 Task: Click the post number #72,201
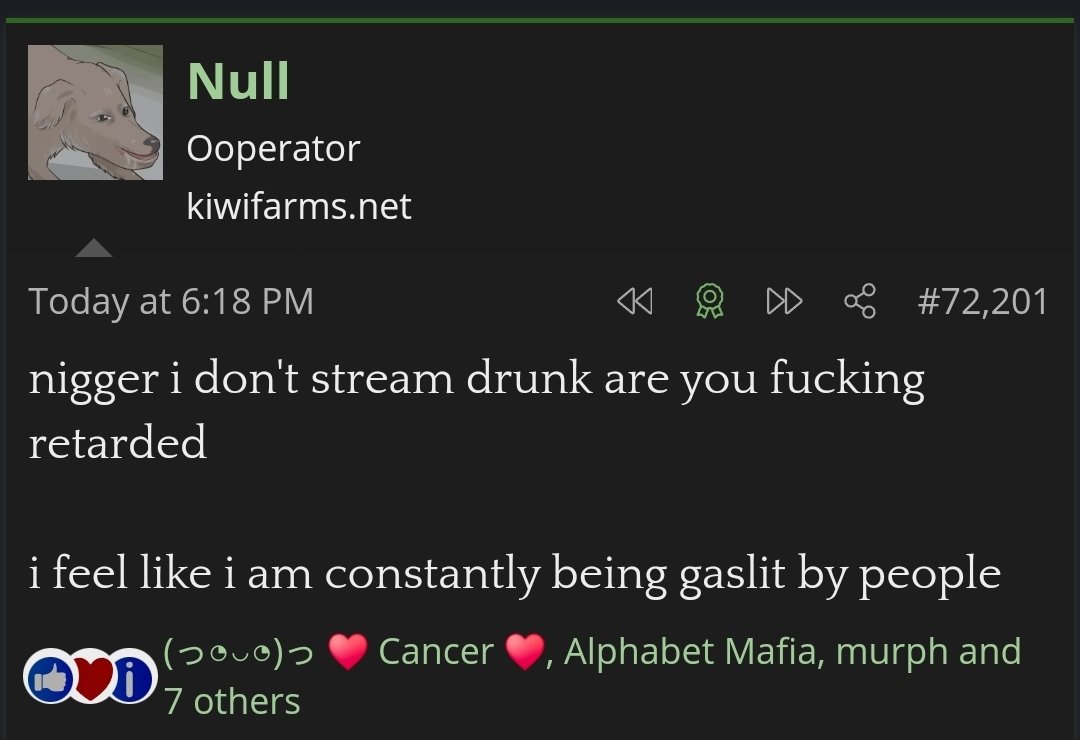pos(982,301)
